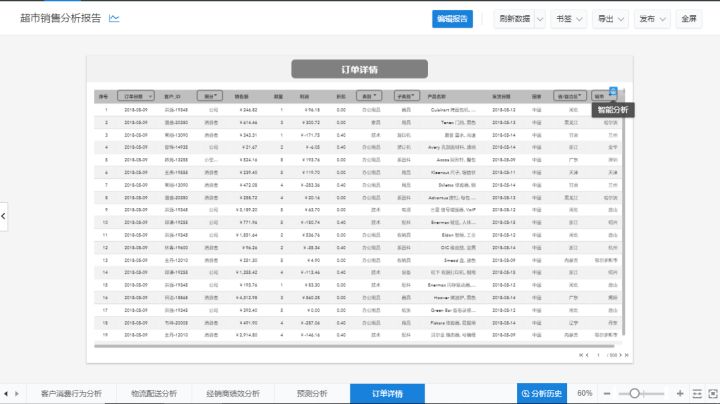Expand the 书签 dropdown
This screenshot has height=404, width=720.
[x=582, y=18]
